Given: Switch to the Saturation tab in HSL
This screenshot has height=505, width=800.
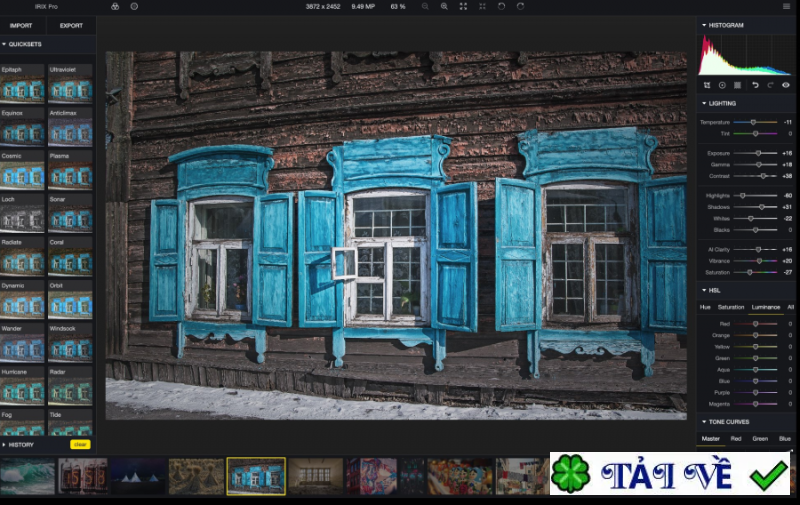Looking at the screenshot, I should click(x=731, y=307).
